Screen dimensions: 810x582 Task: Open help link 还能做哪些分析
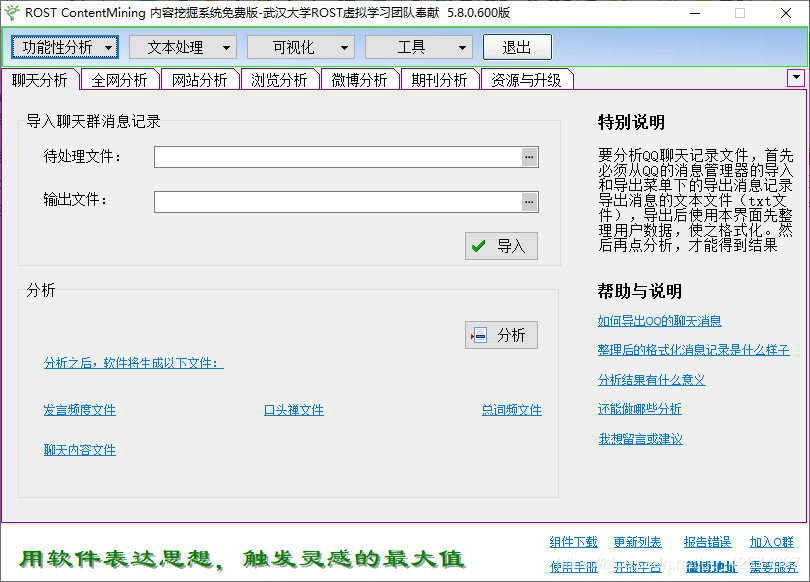pyautogui.click(x=640, y=409)
